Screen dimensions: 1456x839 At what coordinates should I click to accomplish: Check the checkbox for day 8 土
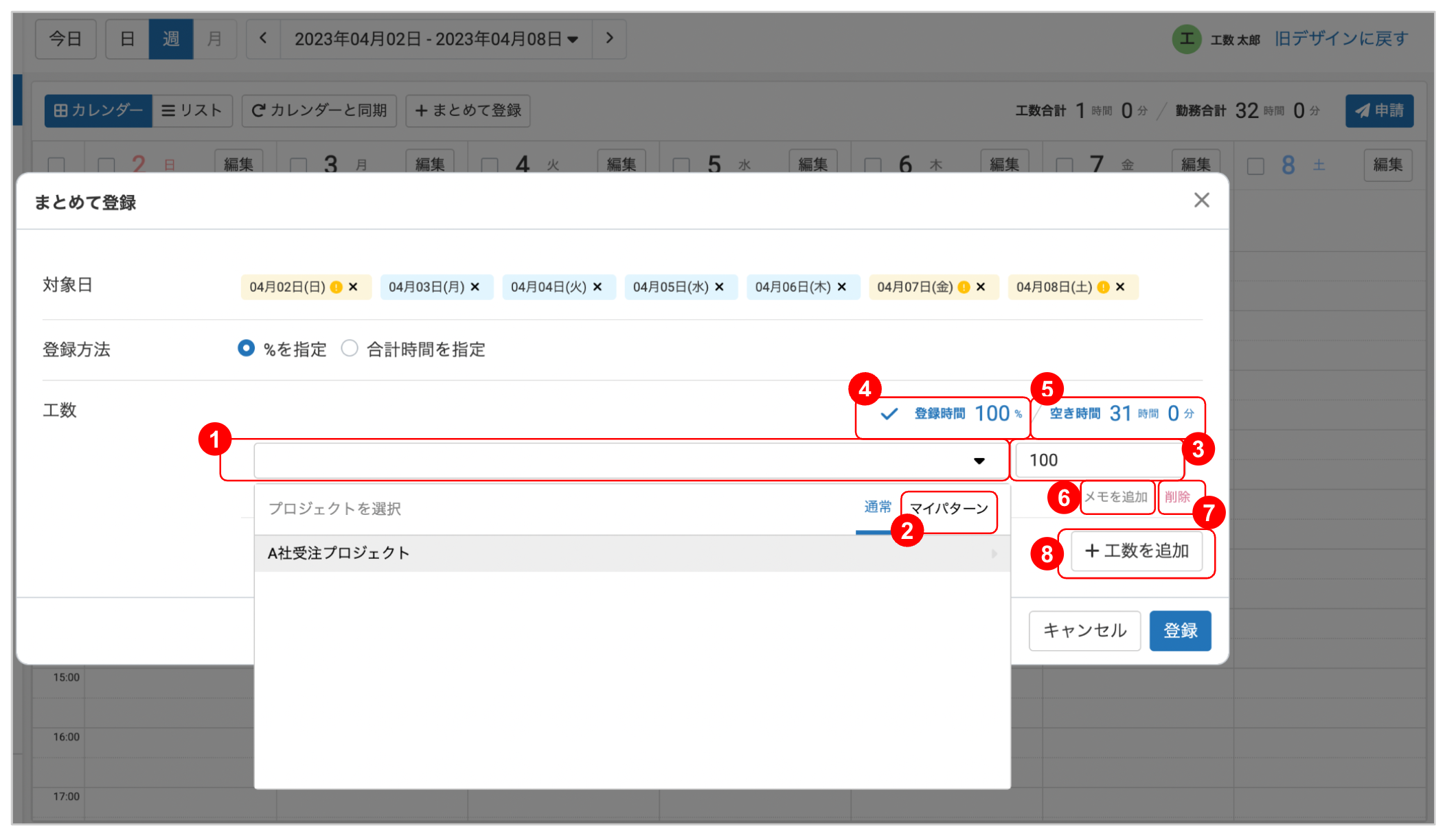(1255, 166)
